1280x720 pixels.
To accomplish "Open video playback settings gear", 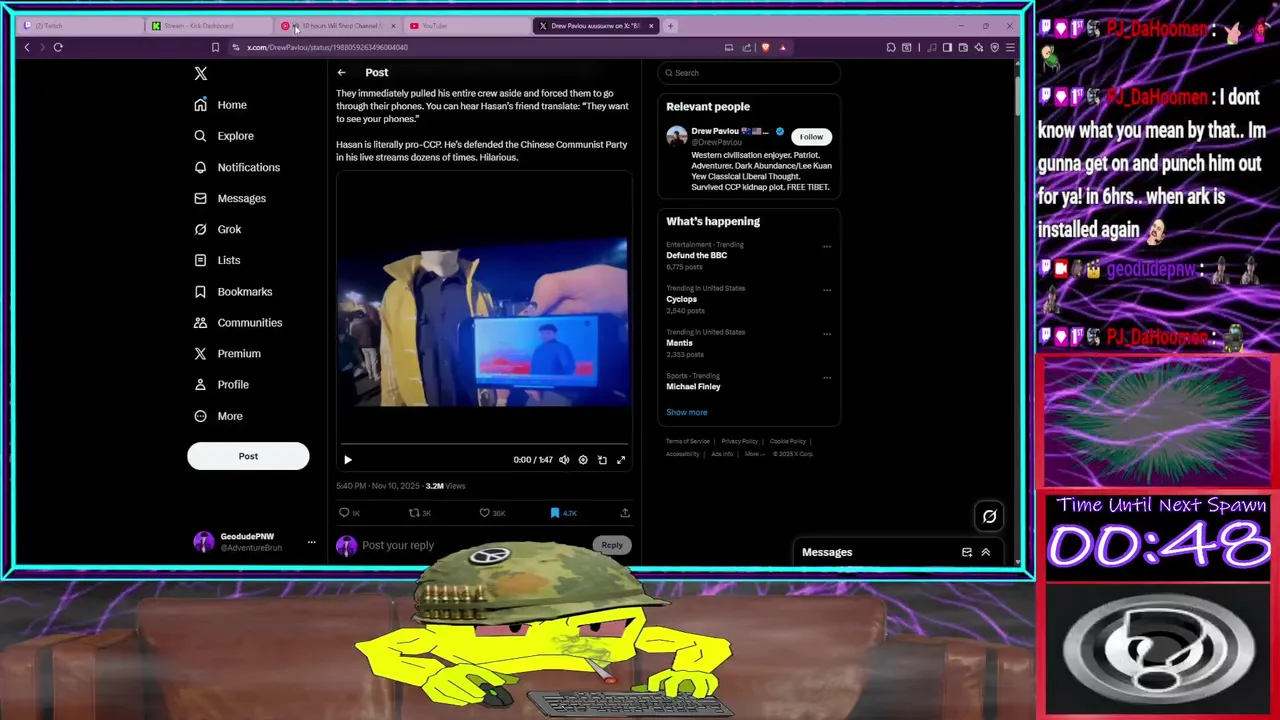I will pos(583,460).
